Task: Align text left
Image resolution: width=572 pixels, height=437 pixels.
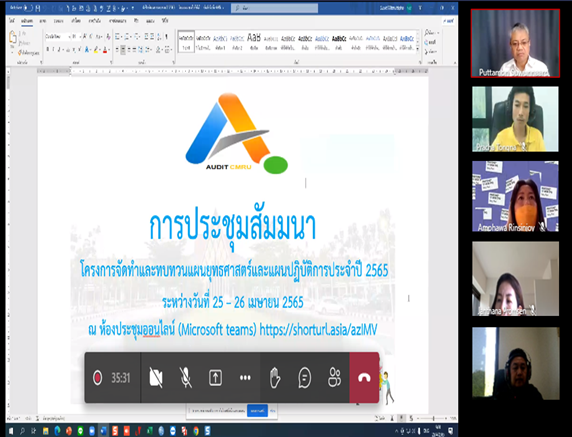Action: click(117, 49)
